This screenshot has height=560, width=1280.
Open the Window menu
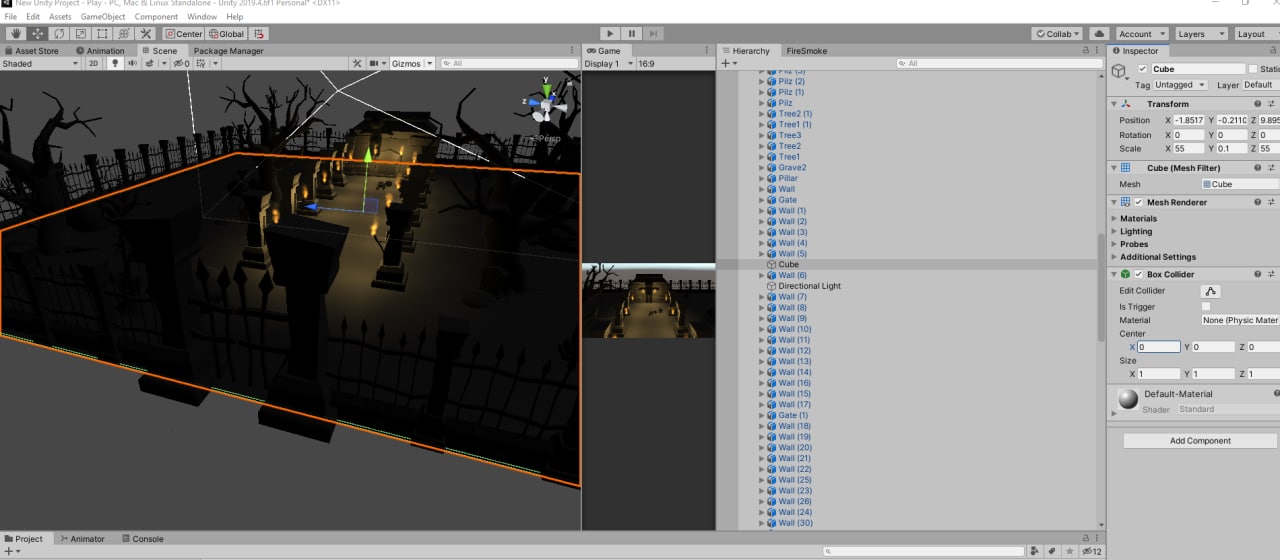[201, 17]
